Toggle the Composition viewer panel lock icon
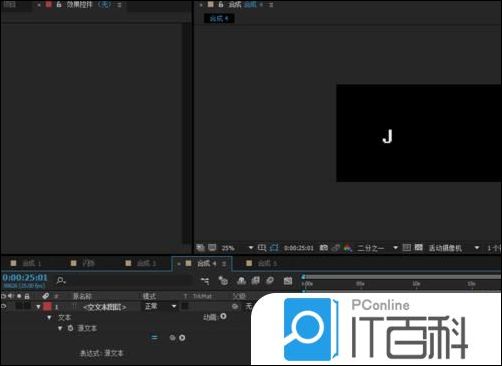 coord(221,5)
